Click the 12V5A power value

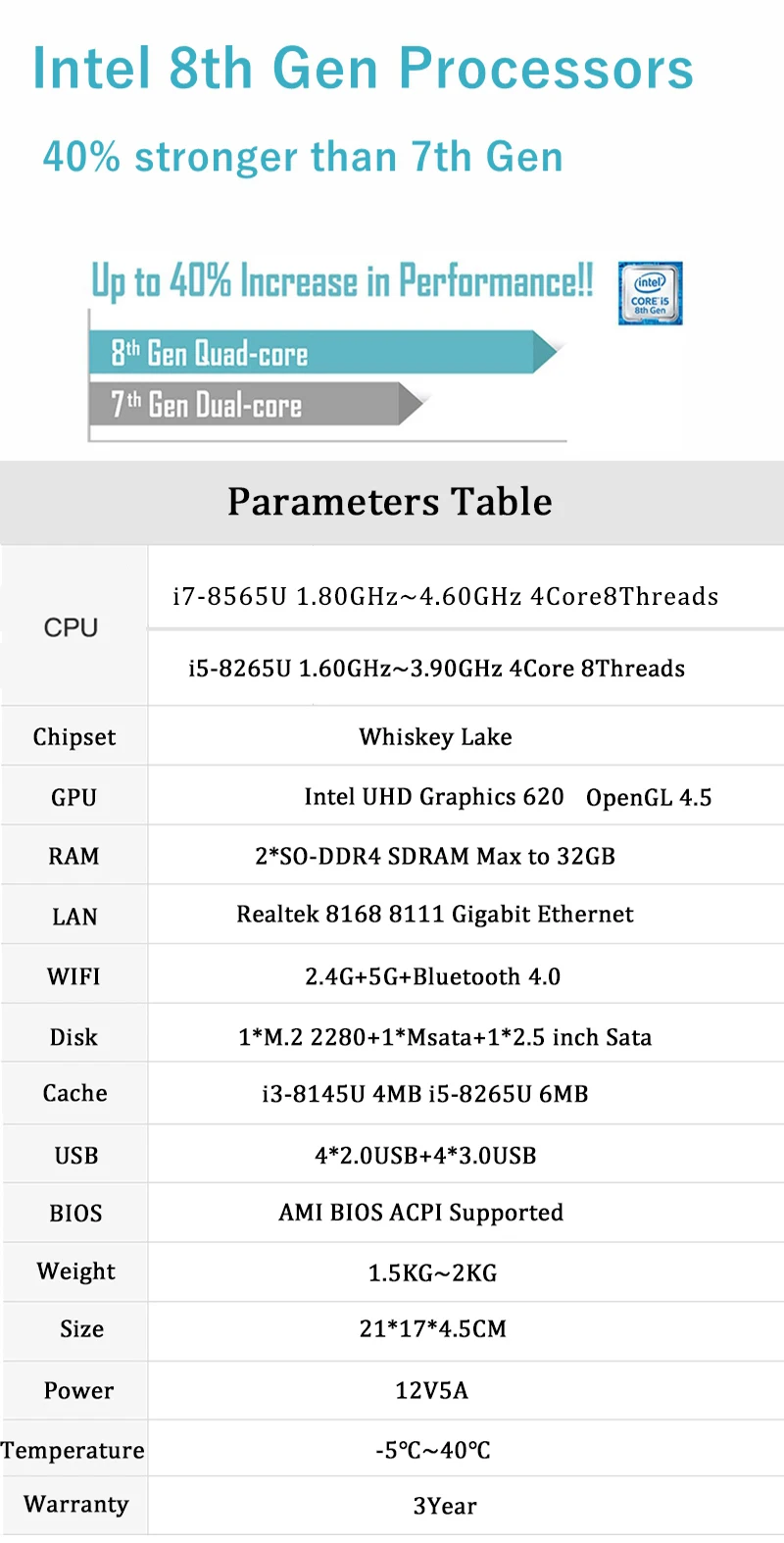[431, 1390]
